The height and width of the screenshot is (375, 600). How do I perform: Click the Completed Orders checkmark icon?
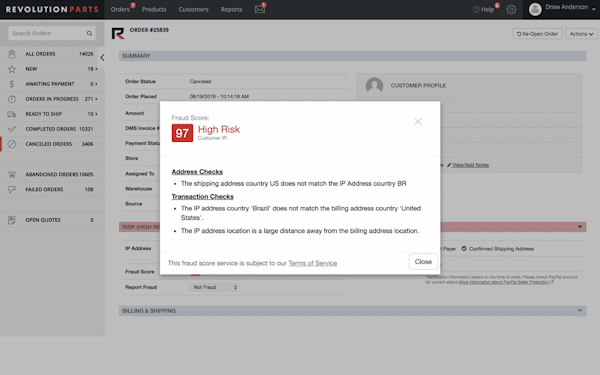12,129
